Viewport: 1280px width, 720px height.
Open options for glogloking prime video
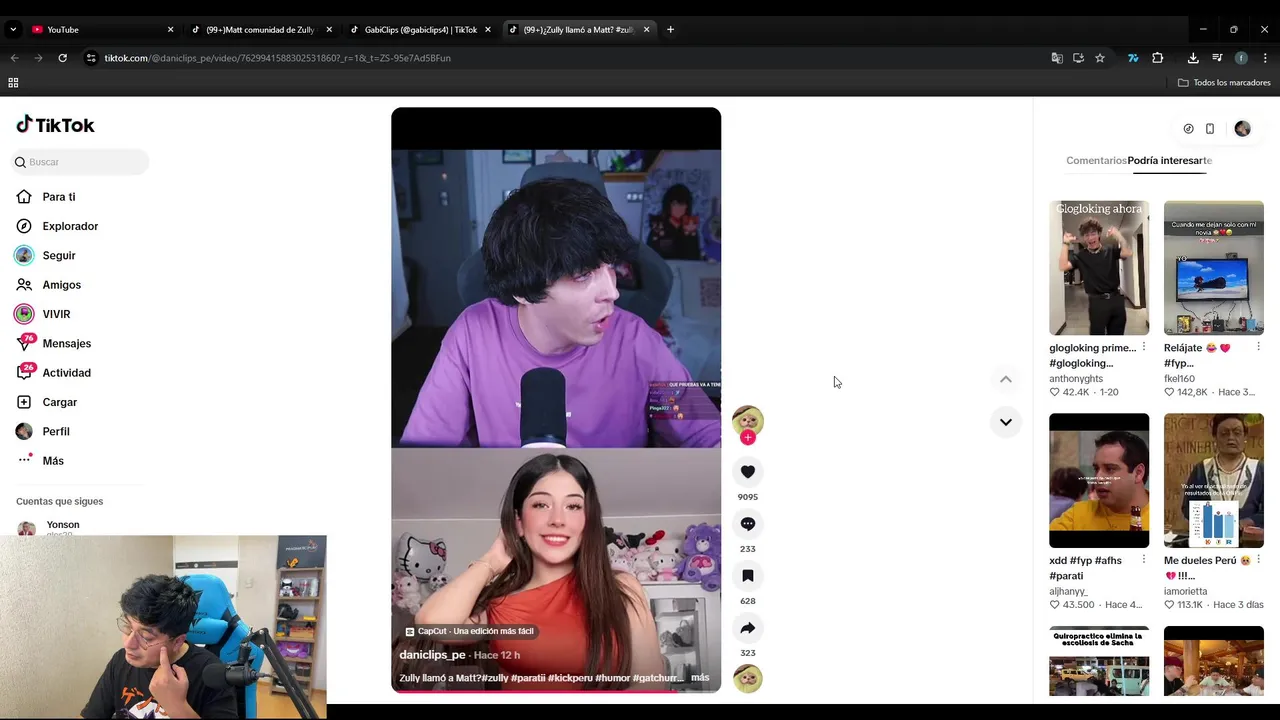(1144, 347)
